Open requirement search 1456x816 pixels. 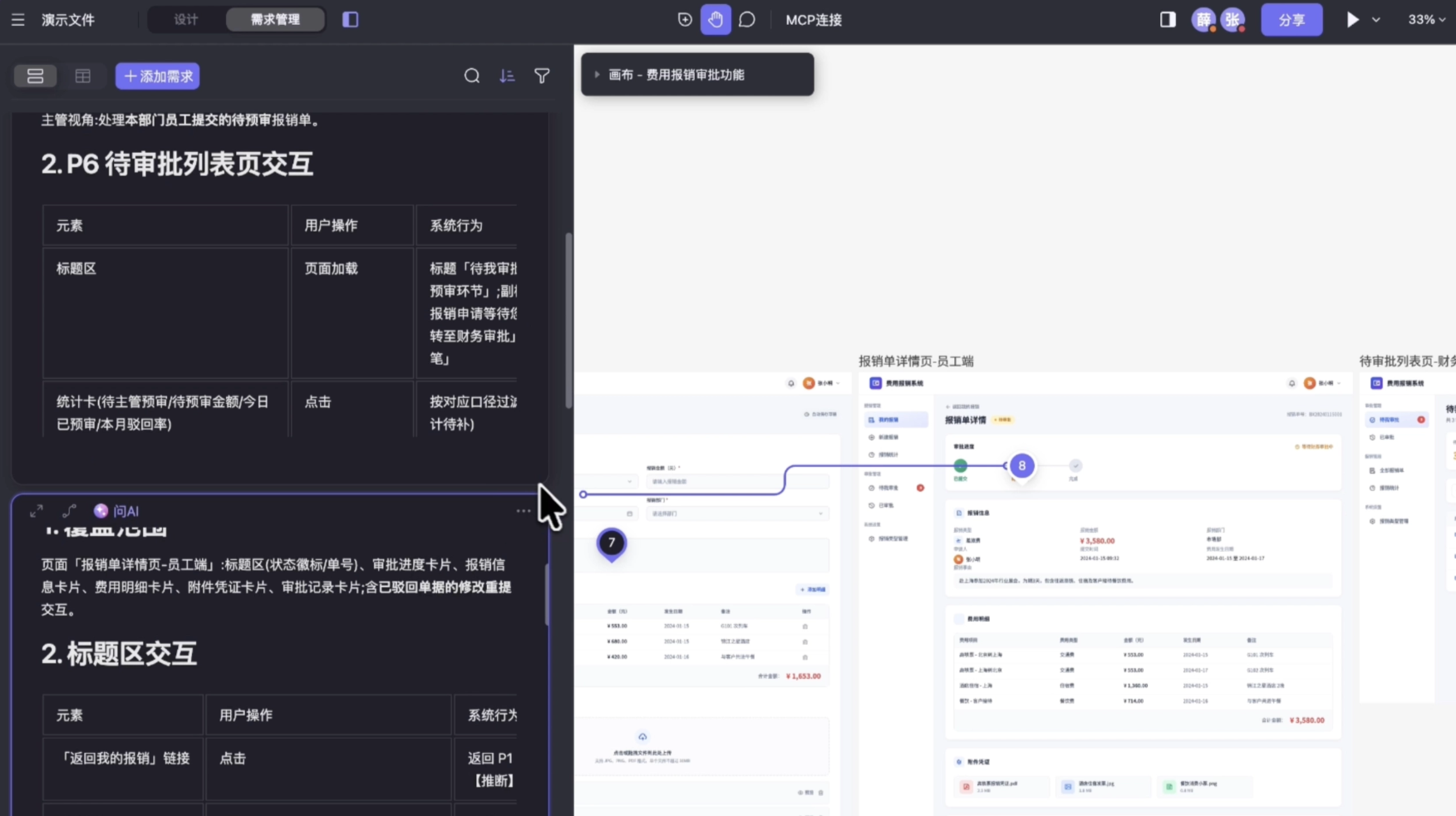(471, 76)
